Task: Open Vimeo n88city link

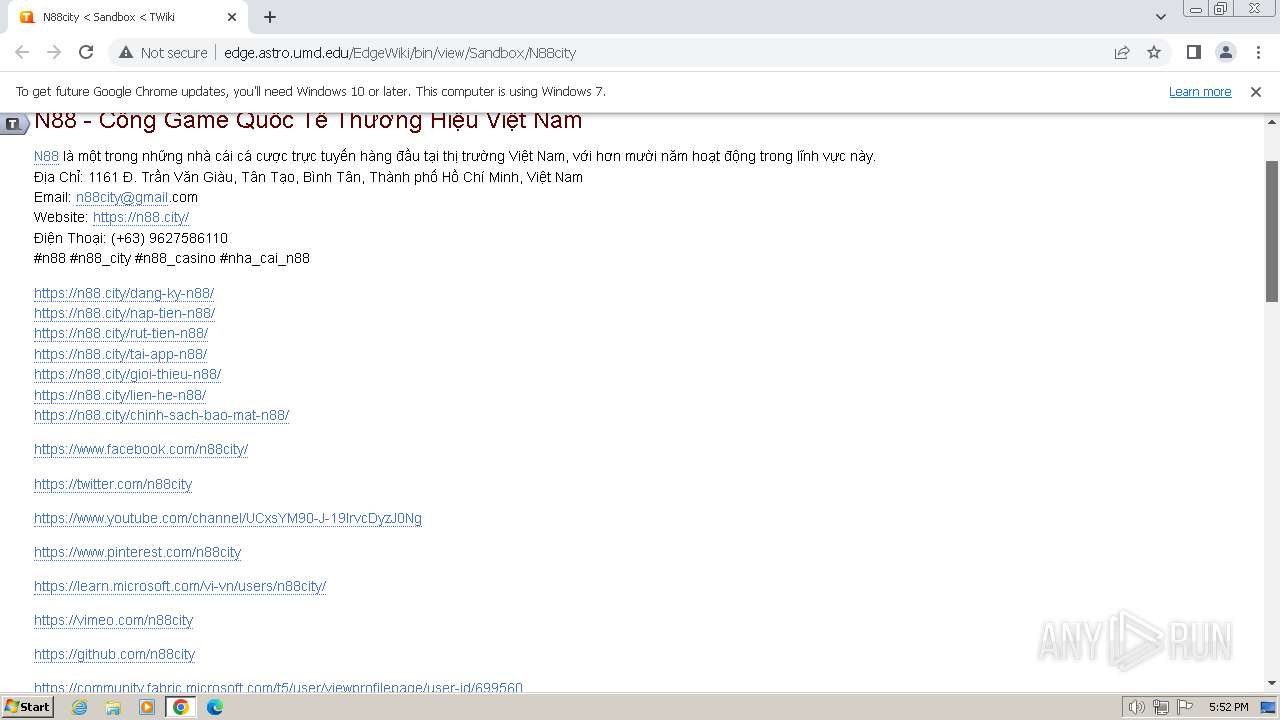Action: click(113, 620)
